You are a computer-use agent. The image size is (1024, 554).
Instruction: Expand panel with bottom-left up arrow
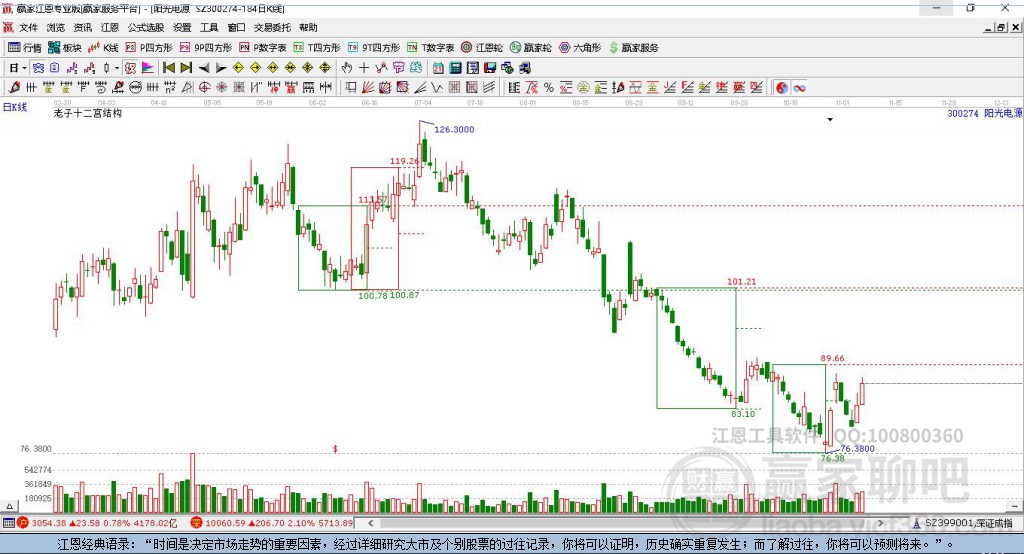(9, 506)
